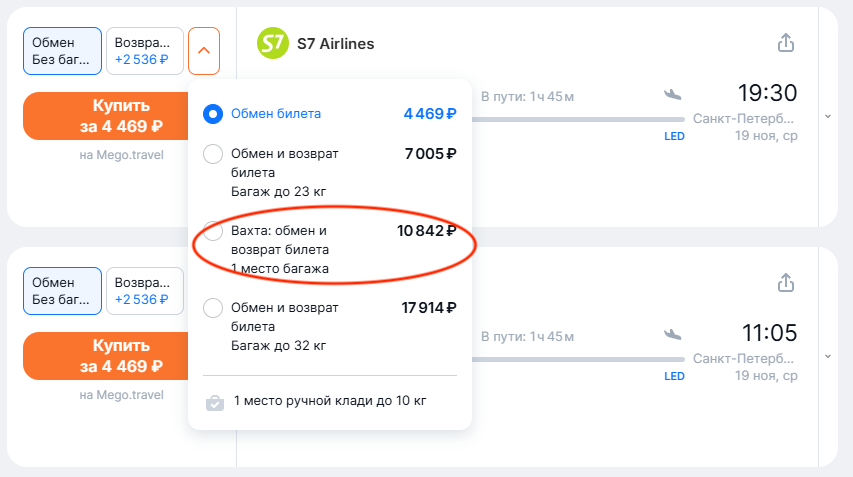Select 'Возврат +2 536 ₽' tab in second ticket
The image size is (853, 477).
tap(144, 291)
